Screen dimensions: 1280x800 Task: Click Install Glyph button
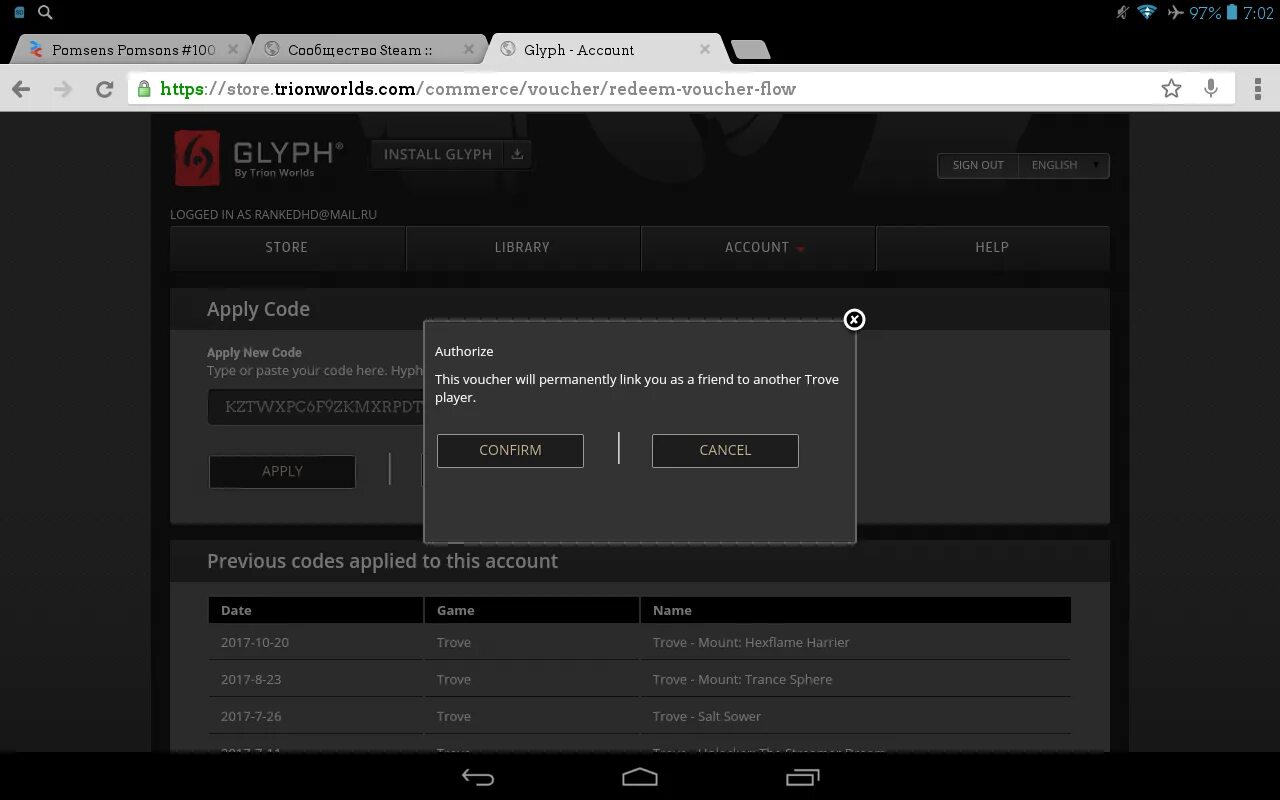(x=438, y=154)
